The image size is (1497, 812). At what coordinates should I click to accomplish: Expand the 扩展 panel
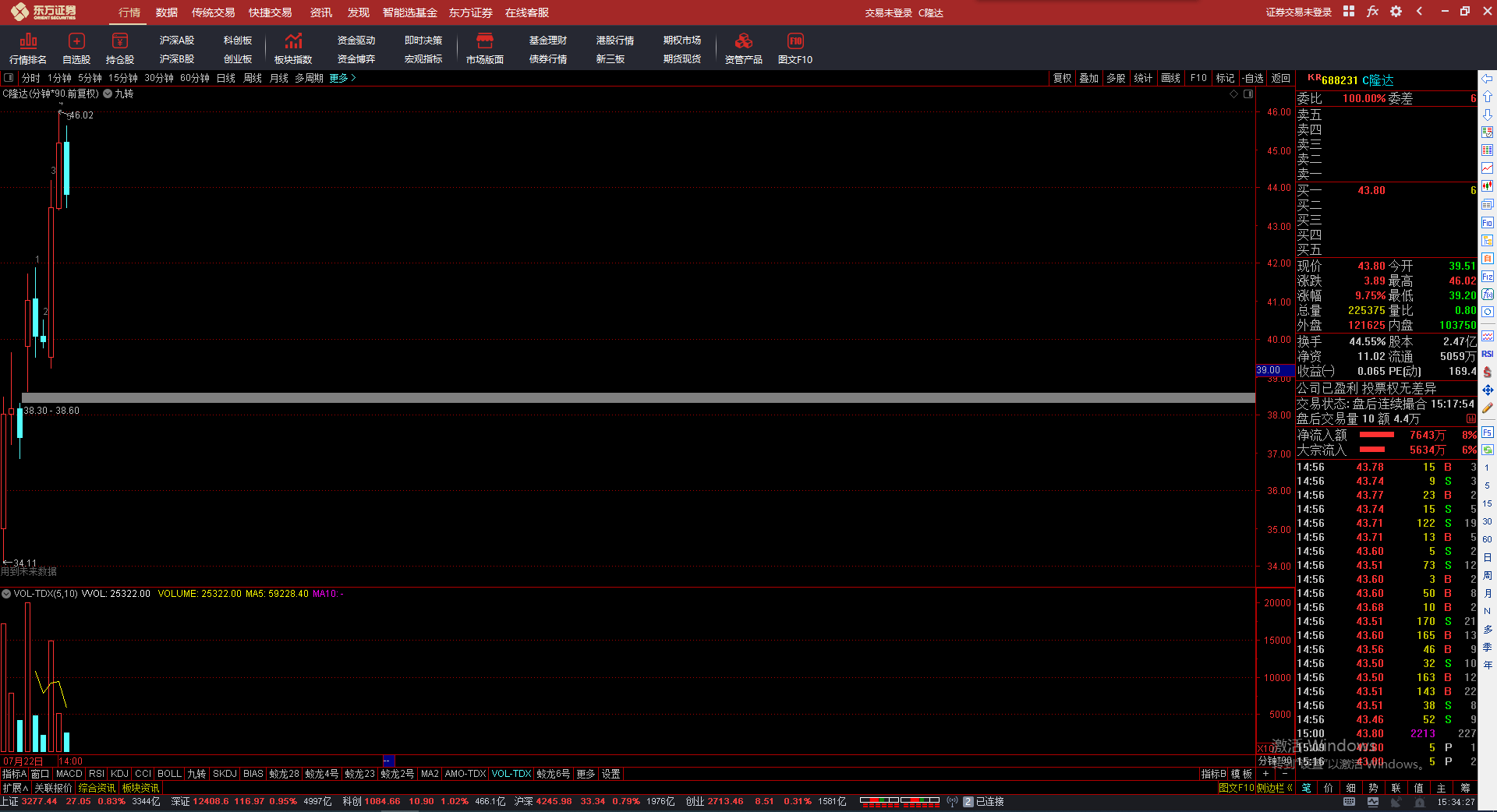15,788
